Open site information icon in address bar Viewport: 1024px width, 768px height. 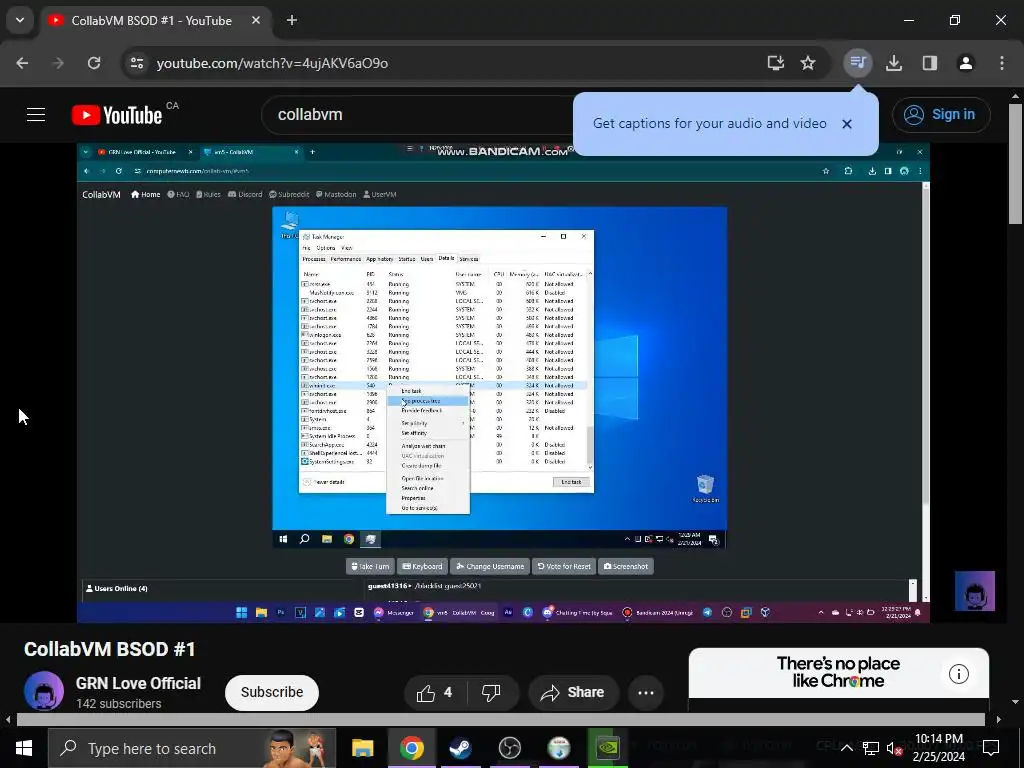click(137, 63)
